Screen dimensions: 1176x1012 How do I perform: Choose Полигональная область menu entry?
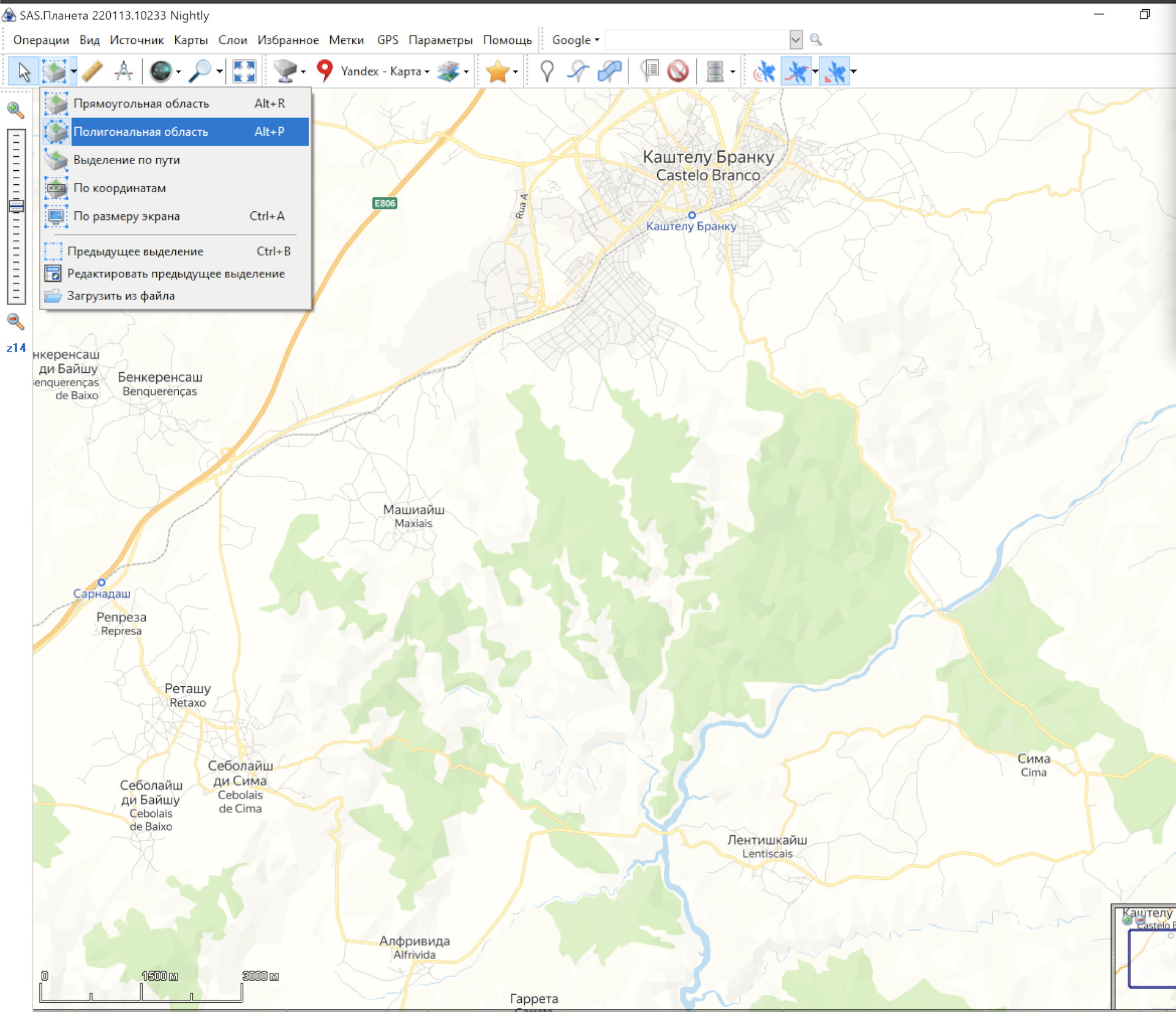tap(176, 132)
